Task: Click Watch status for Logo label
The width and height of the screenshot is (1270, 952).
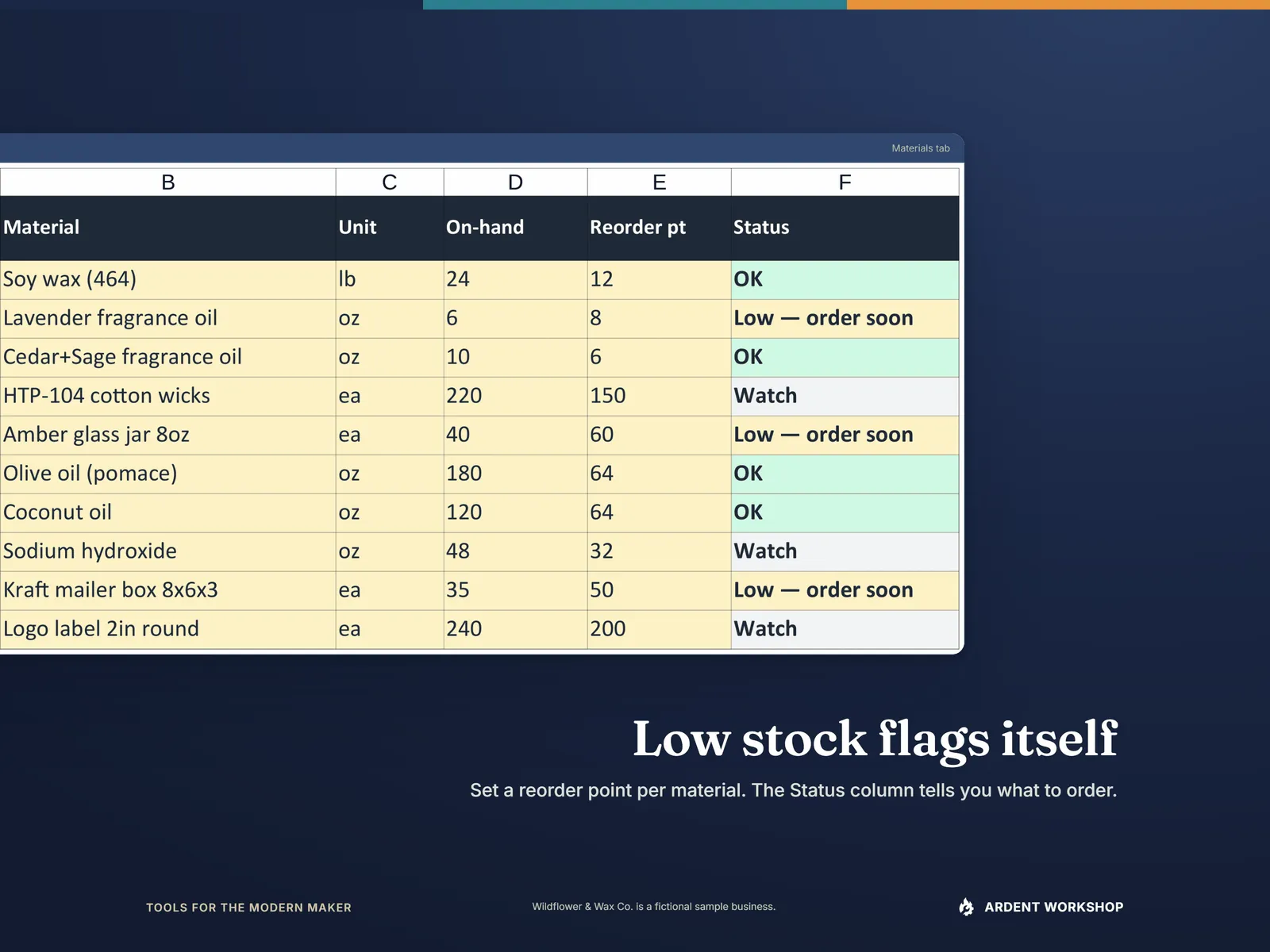Action: click(x=845, y=629)
